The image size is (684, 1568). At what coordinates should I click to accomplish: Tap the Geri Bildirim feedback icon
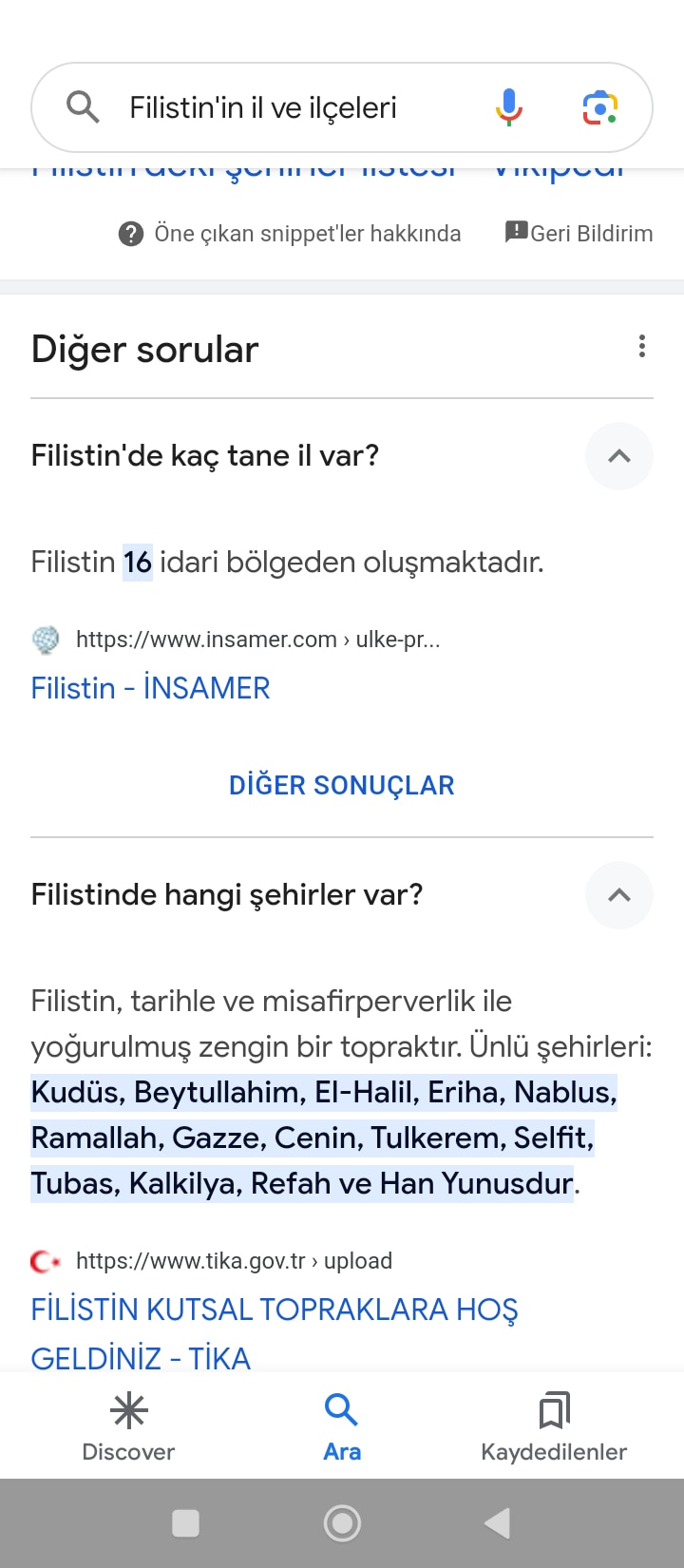point(516,232)
